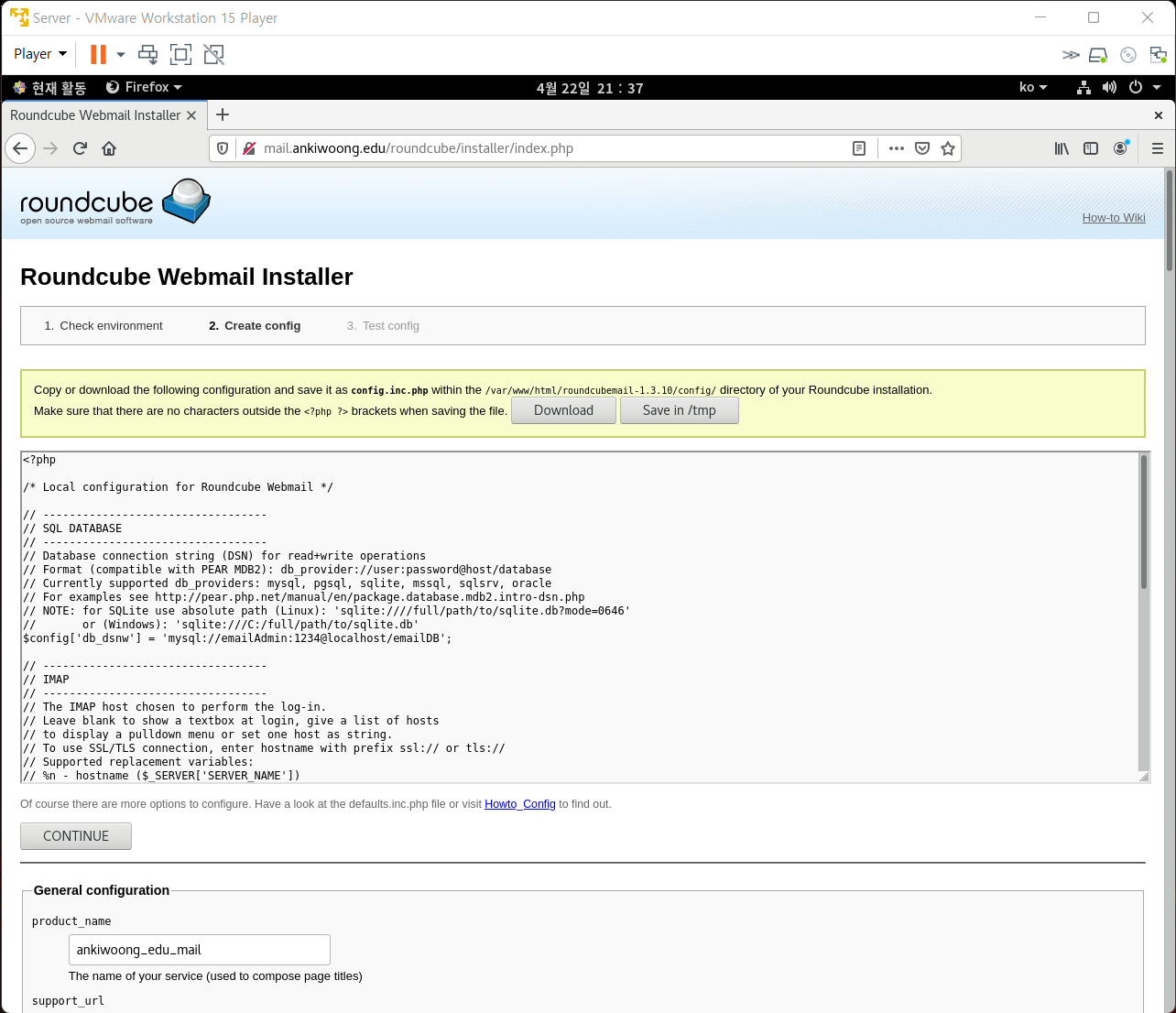The image size is (1176, 1013).
Task: Click the VMware hard disk device icon
Action: click(x=1098, y=55)
